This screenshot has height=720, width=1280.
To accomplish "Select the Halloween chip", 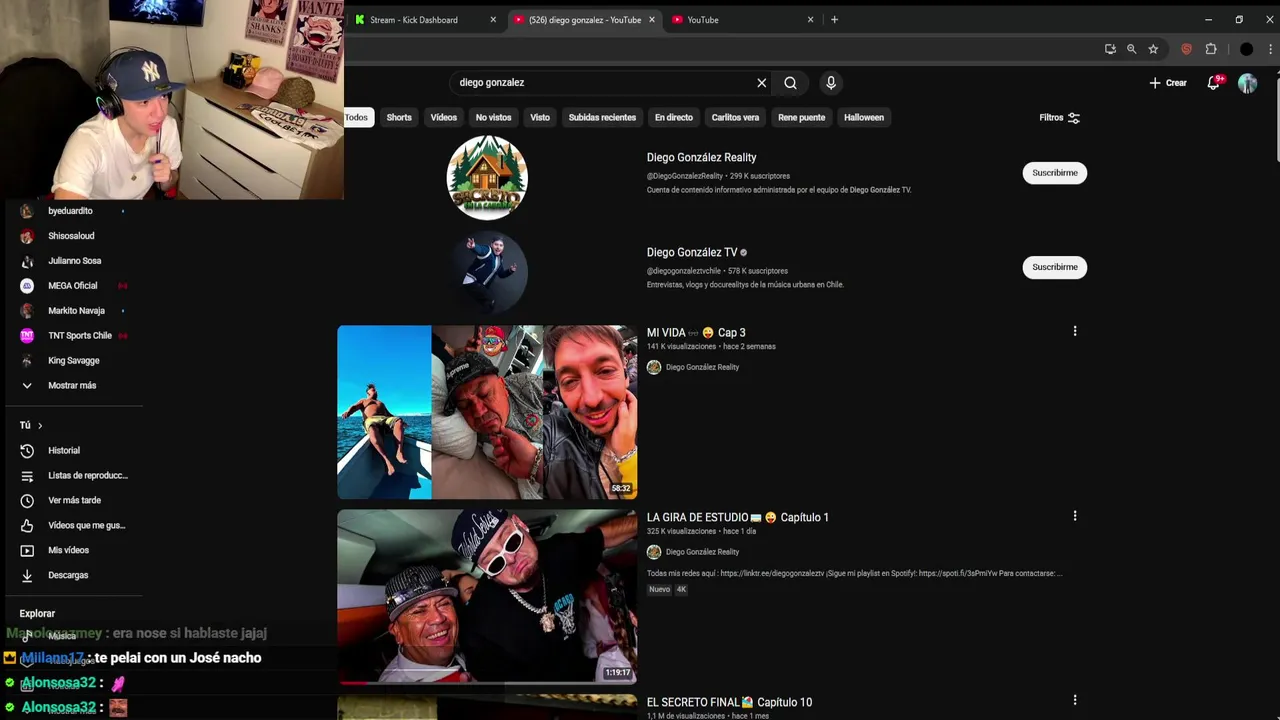I will pos(864,117).
